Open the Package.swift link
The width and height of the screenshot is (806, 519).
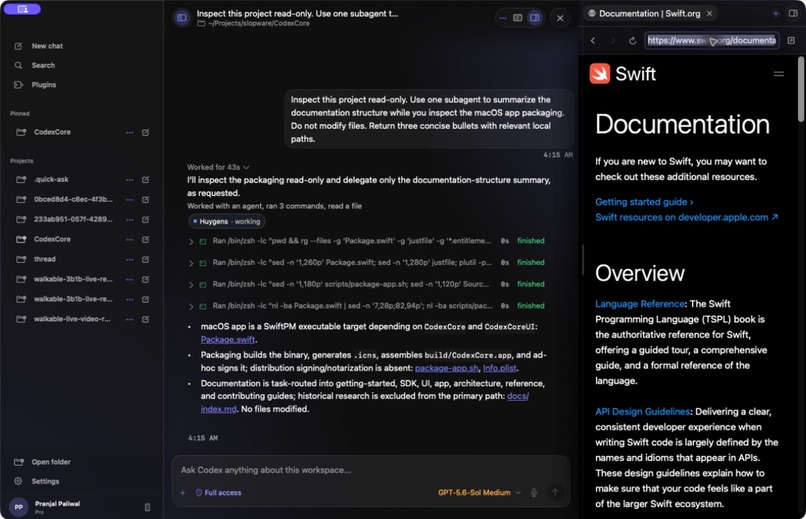[x=228, y=340]
